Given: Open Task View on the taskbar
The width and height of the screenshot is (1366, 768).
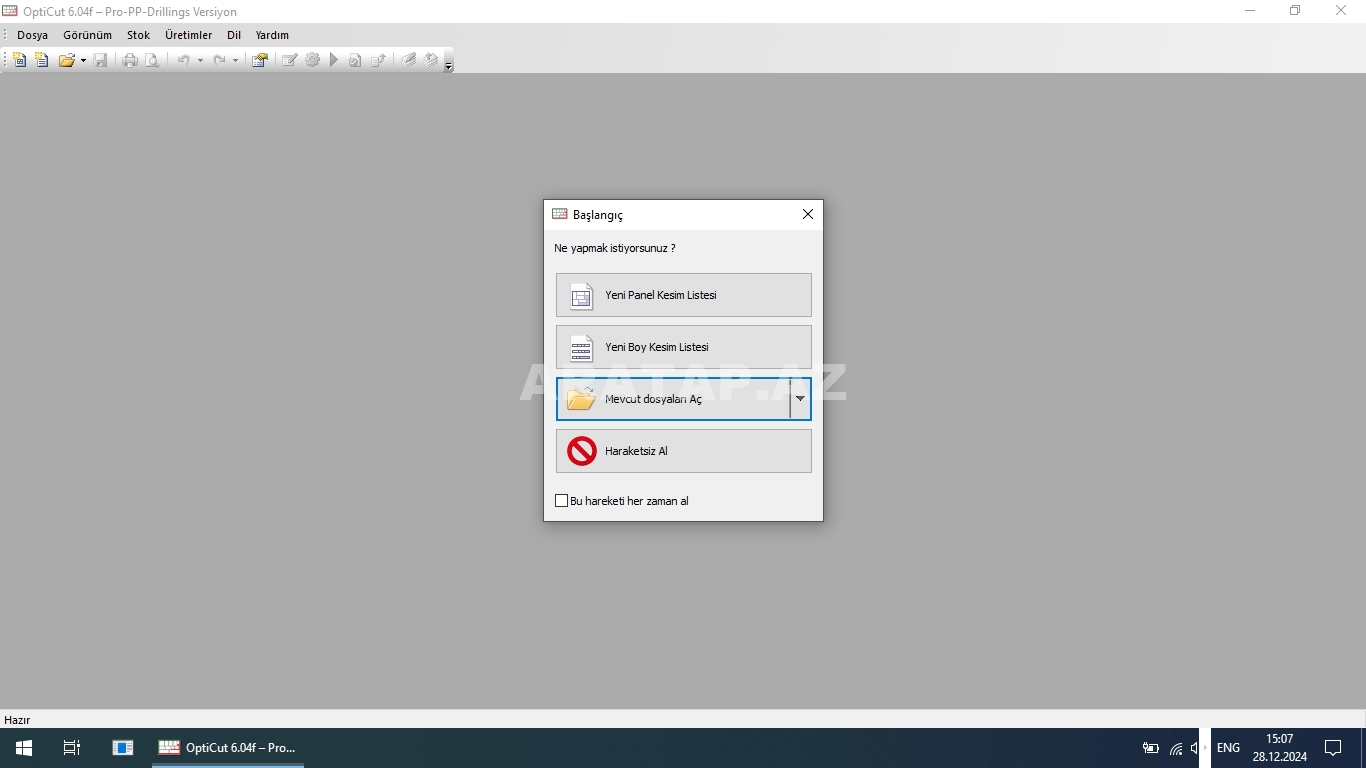Looking at the screenshot, I should 72,748.
